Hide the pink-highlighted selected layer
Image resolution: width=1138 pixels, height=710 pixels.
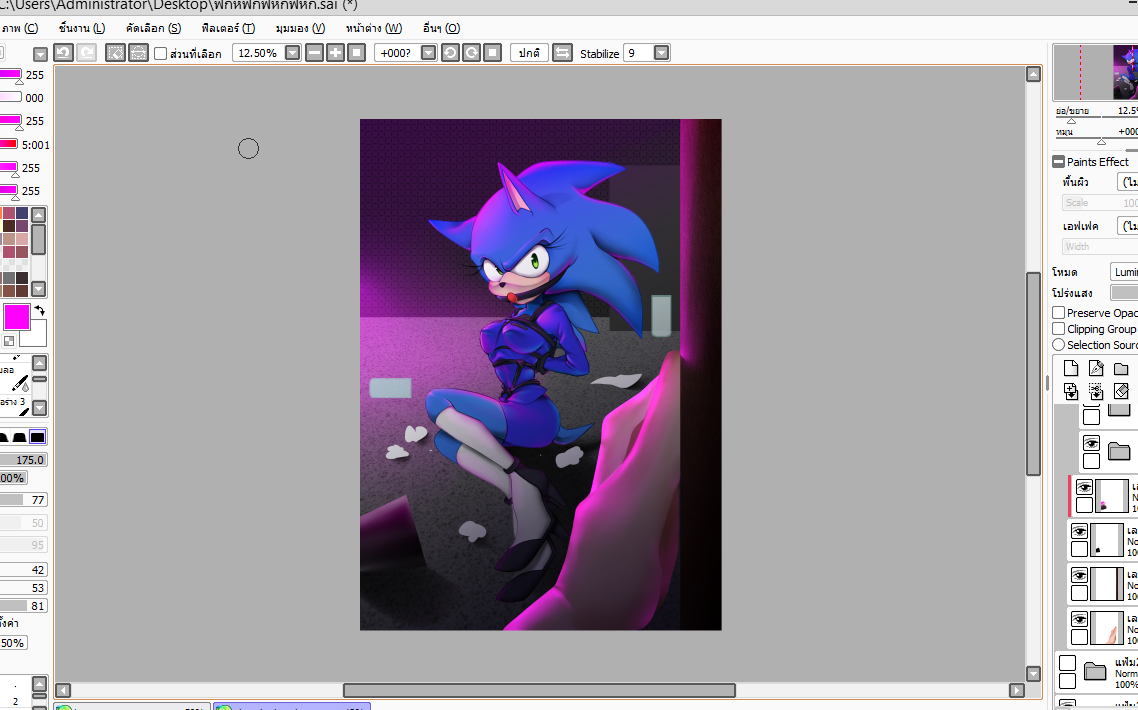tap(1084, 487)
